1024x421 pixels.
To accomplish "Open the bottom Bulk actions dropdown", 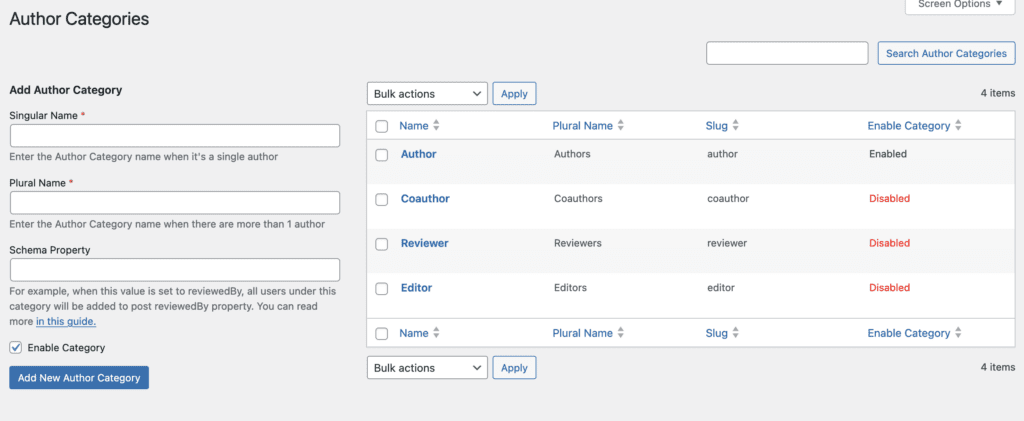I will [x=427, y=368].
